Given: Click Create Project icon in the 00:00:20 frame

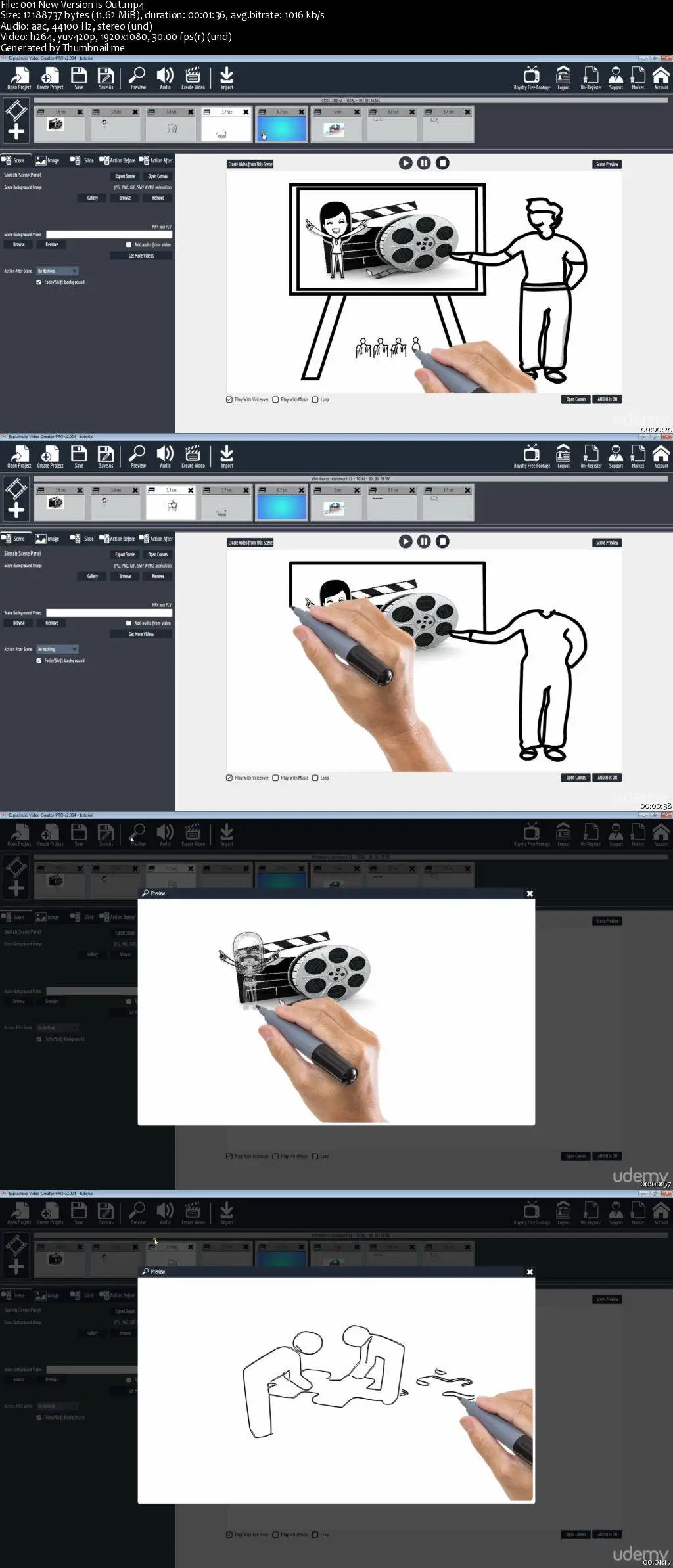Looking at the screenshot, I should click(x=50, y=78).
